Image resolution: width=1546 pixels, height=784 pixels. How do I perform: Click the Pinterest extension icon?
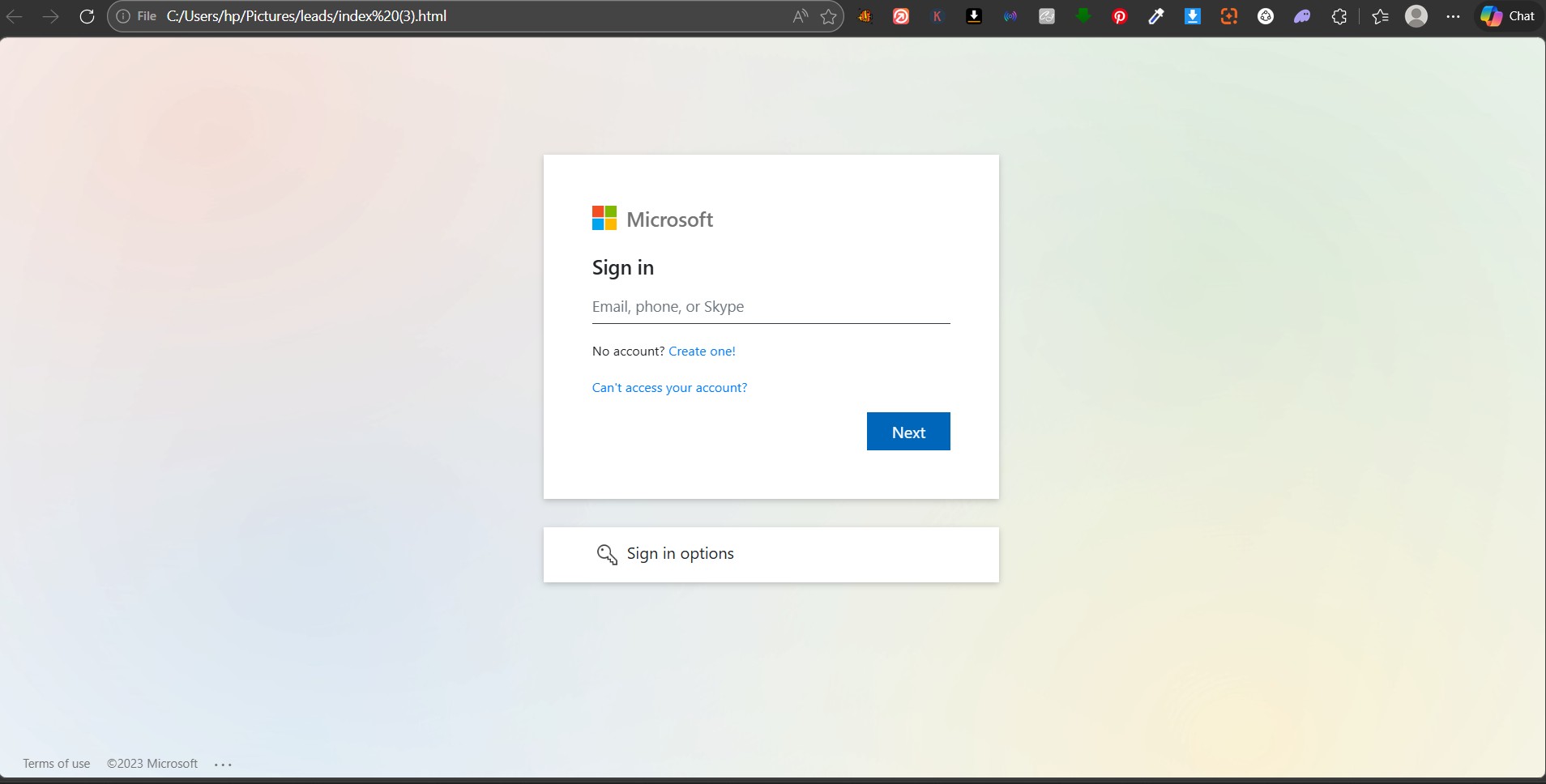click(x=1120, y=16)
